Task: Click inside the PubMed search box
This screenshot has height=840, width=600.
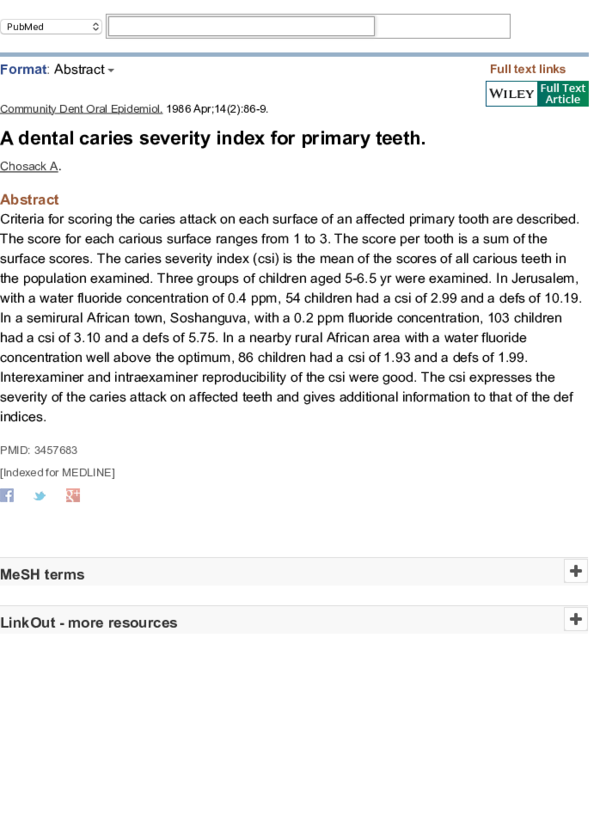Action: tap(240, 25)
